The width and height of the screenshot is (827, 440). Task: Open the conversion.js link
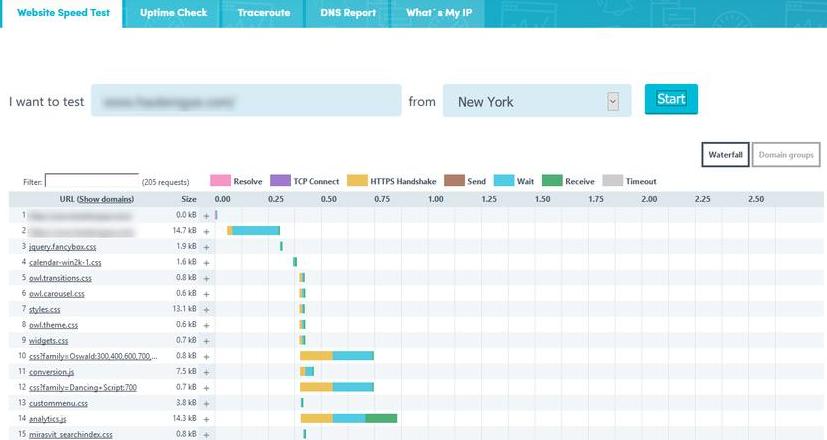click(52, 372)
